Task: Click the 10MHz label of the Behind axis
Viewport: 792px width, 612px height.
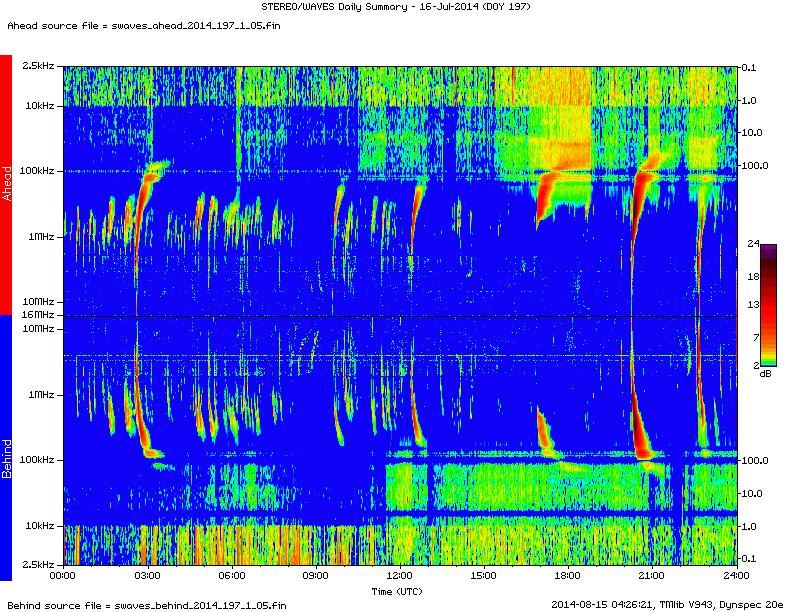Action: click(x=38, y=329)
